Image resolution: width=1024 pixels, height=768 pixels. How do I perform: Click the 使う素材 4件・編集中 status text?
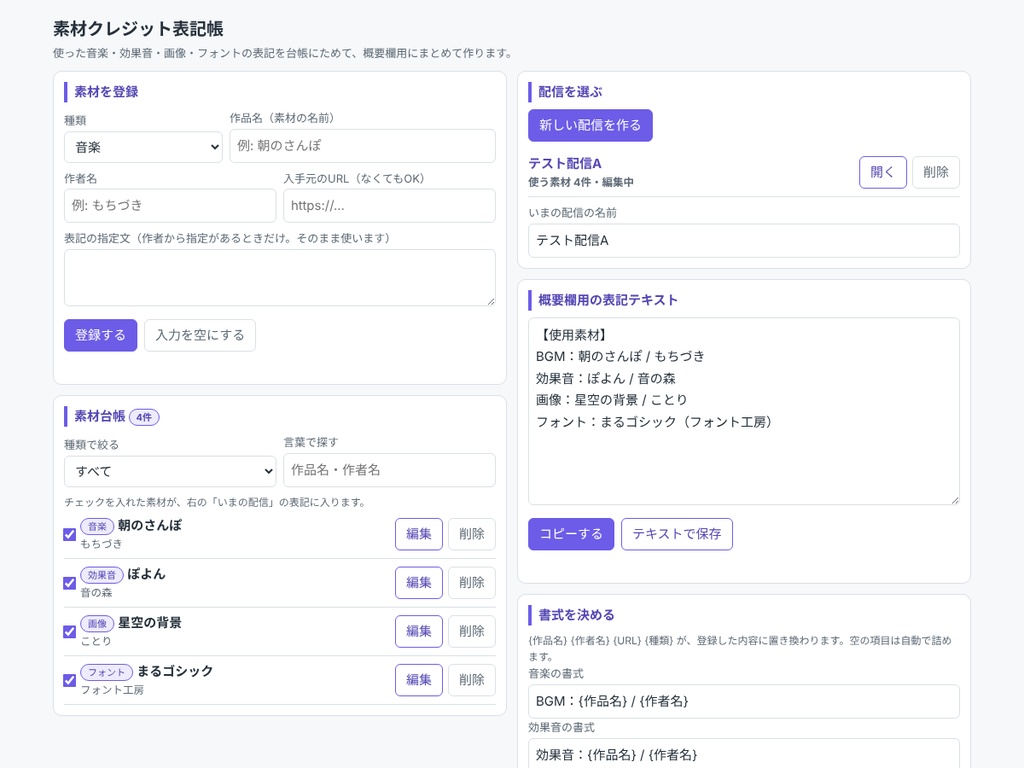pos(581,182)
